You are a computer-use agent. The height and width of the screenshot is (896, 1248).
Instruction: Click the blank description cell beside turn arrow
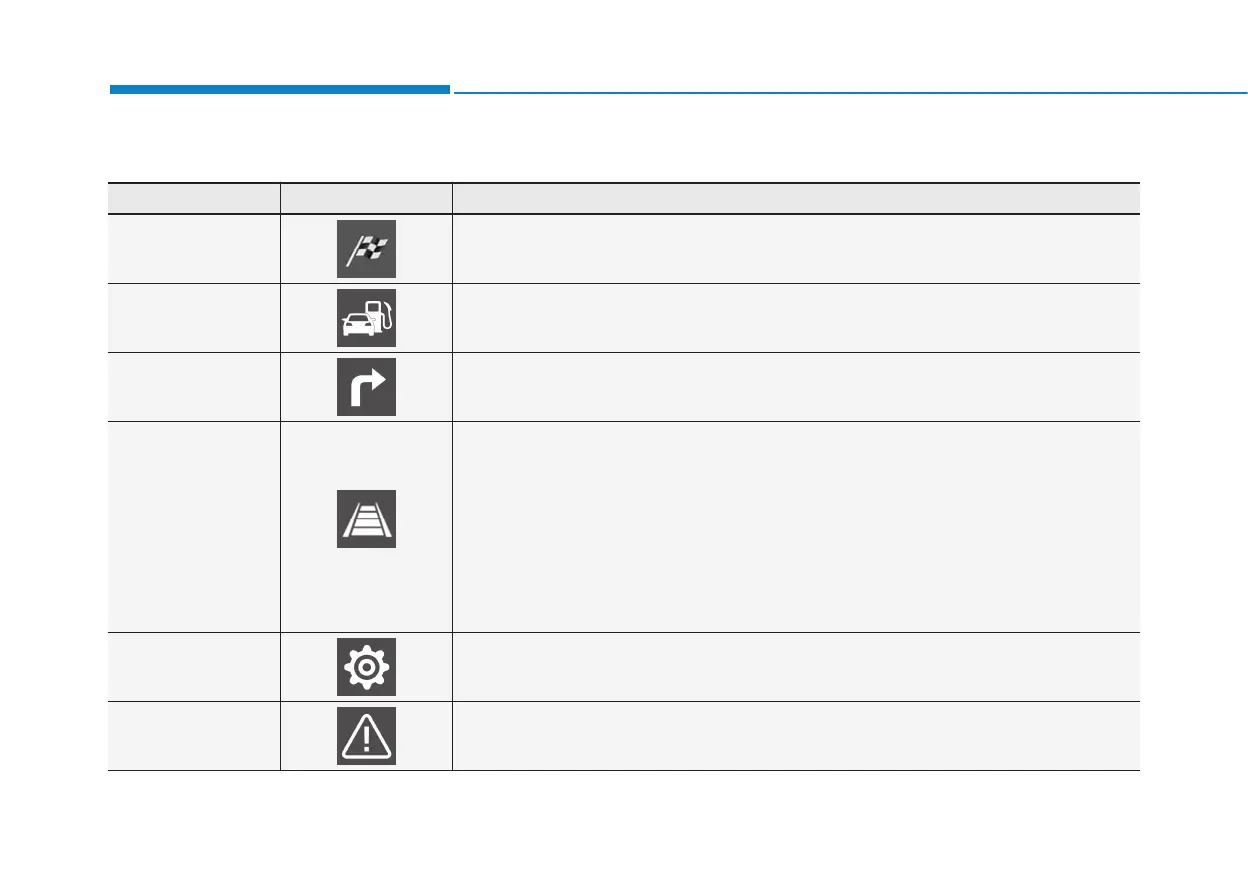click(x=796, y=387)
